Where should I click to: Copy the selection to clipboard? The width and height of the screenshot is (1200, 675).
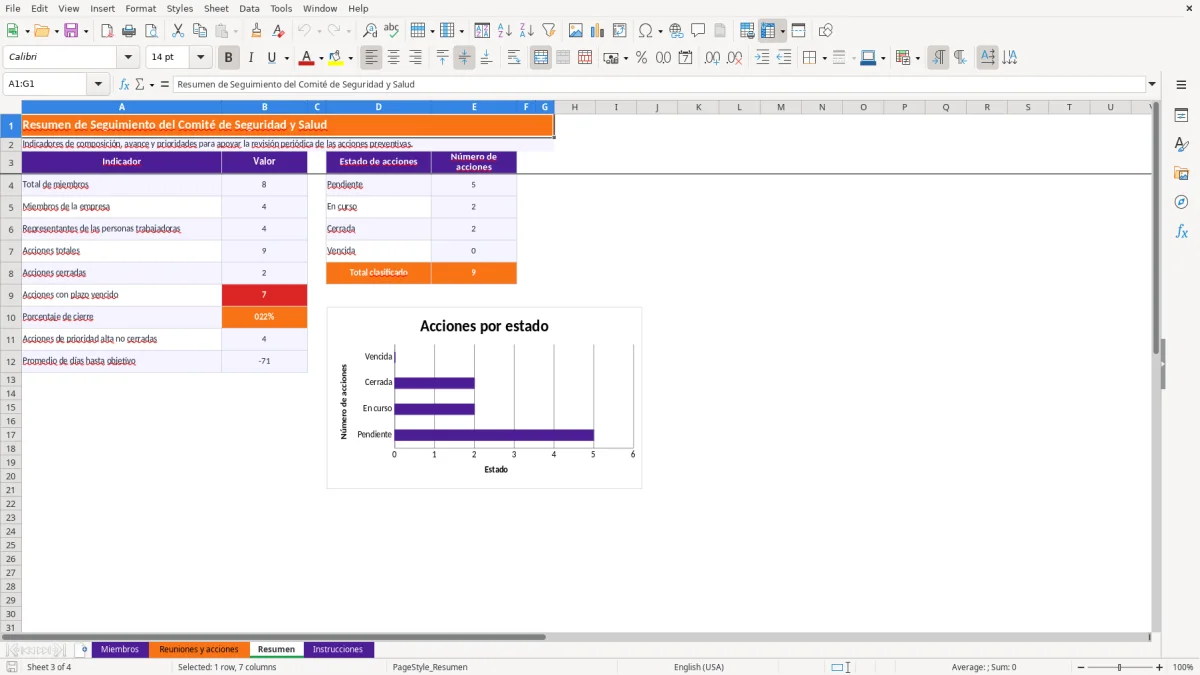tap(200, 31)
